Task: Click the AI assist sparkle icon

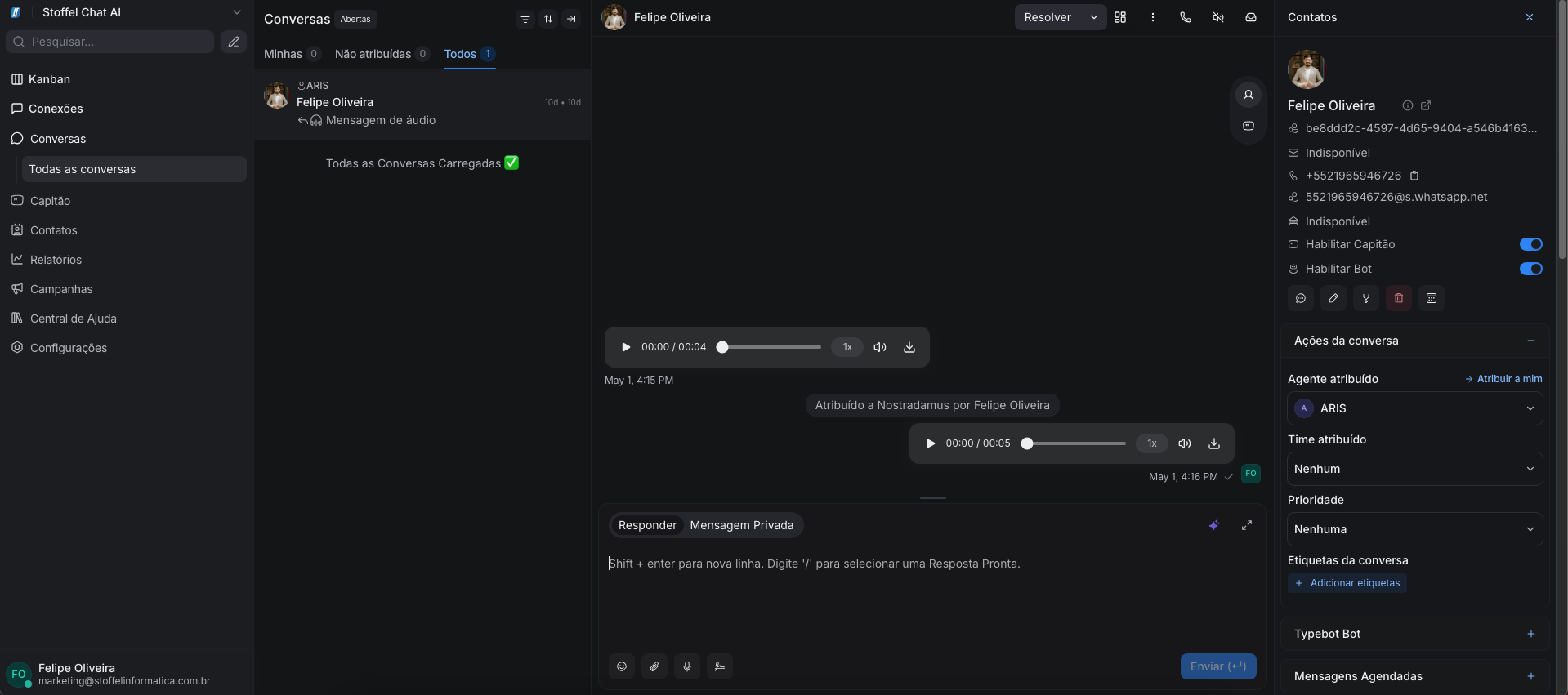Action: [x=1214, y=525]
